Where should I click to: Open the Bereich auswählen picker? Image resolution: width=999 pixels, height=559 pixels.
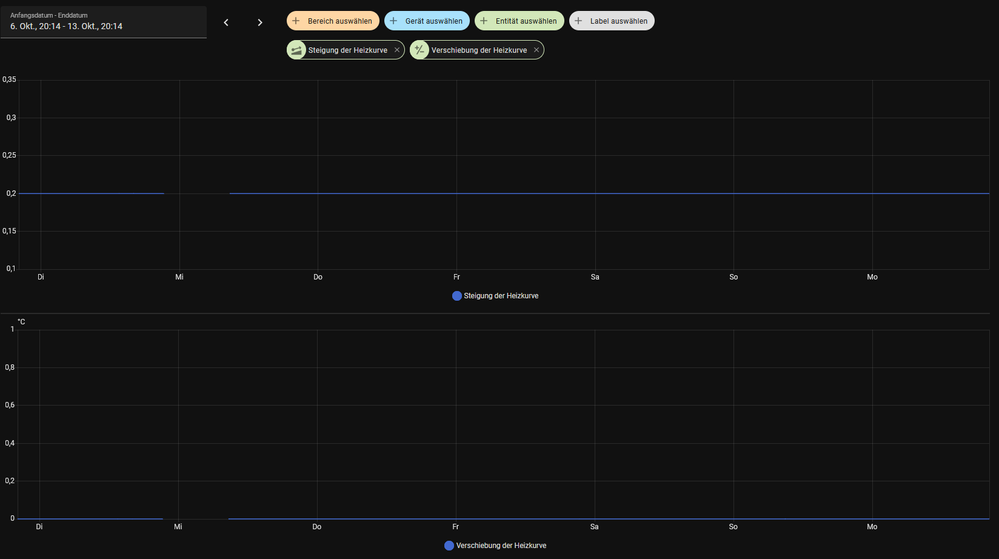(333, 21)
